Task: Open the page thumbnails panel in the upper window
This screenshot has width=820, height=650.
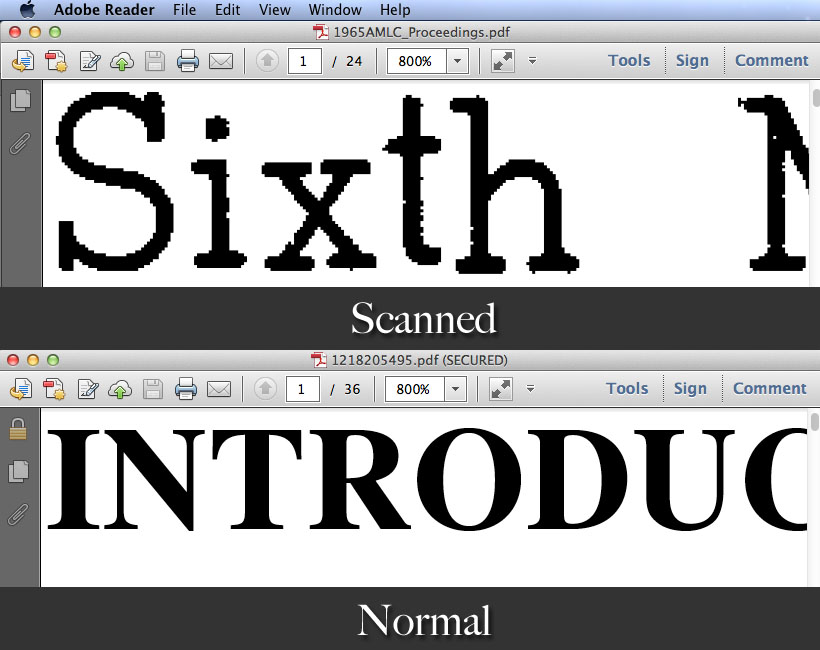Action: tap(20, 100)
